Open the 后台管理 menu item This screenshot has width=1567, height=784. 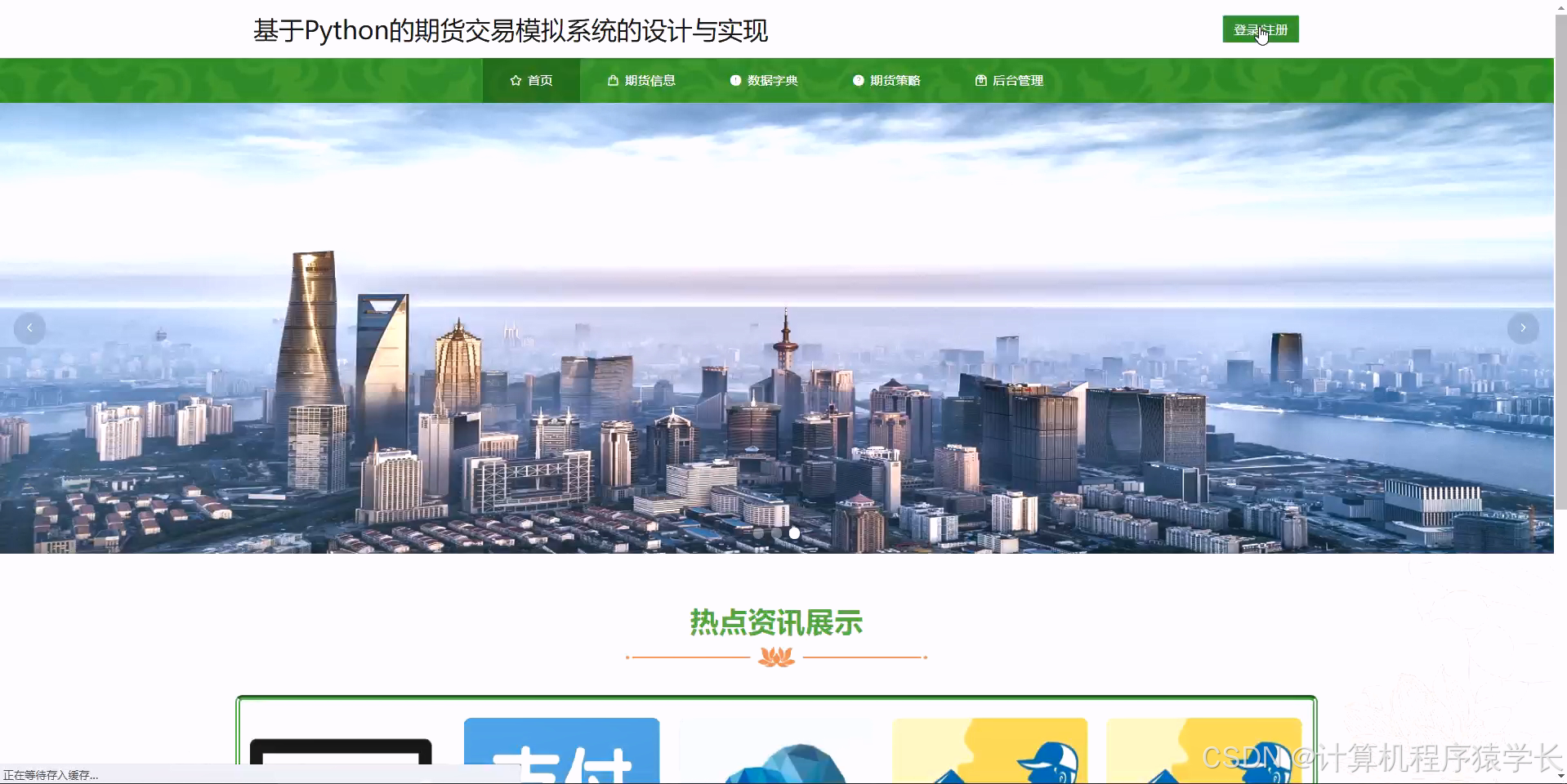pos(1009,80)
